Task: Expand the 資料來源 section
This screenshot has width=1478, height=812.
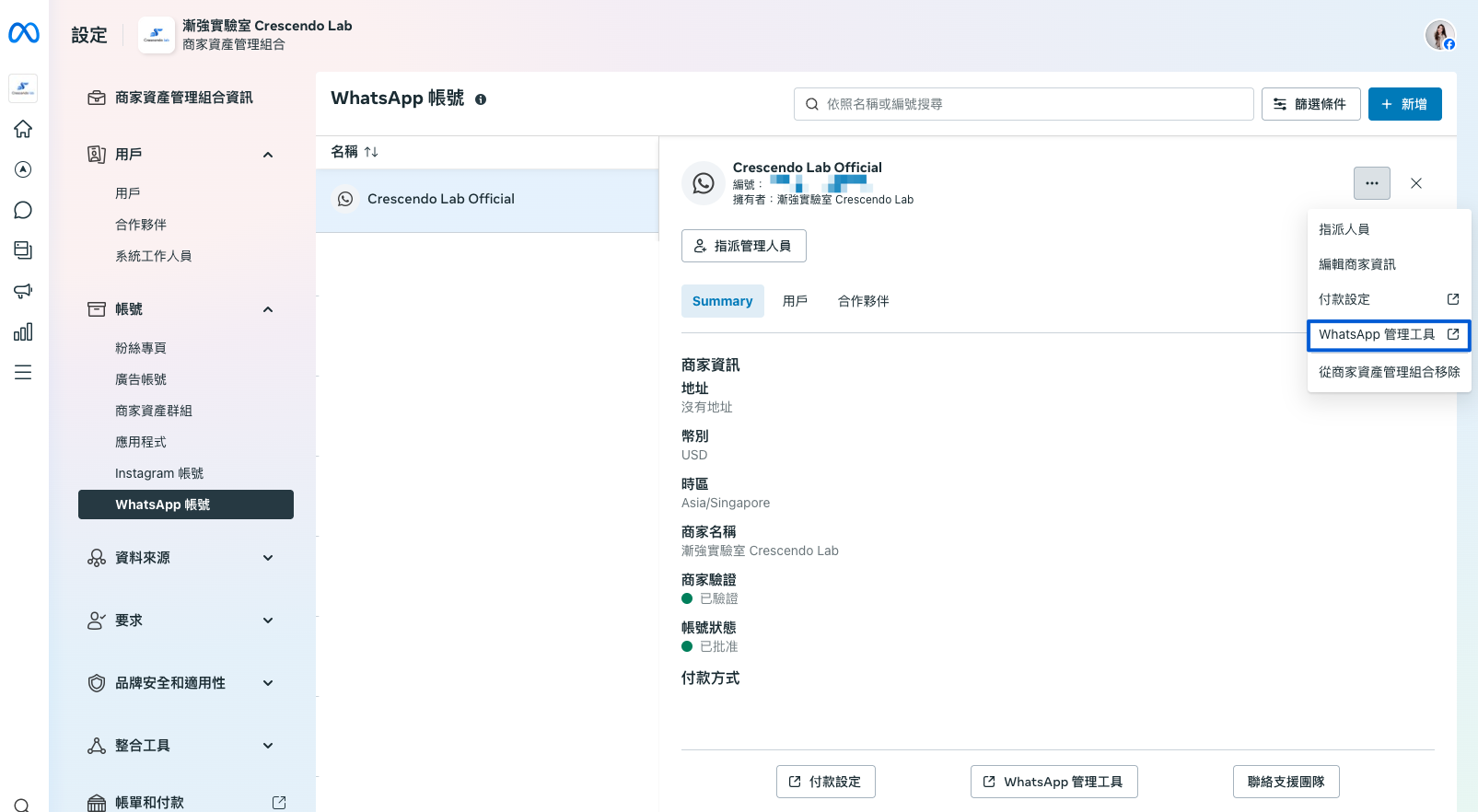Action: pyautogui.click(x=268, y=558)
